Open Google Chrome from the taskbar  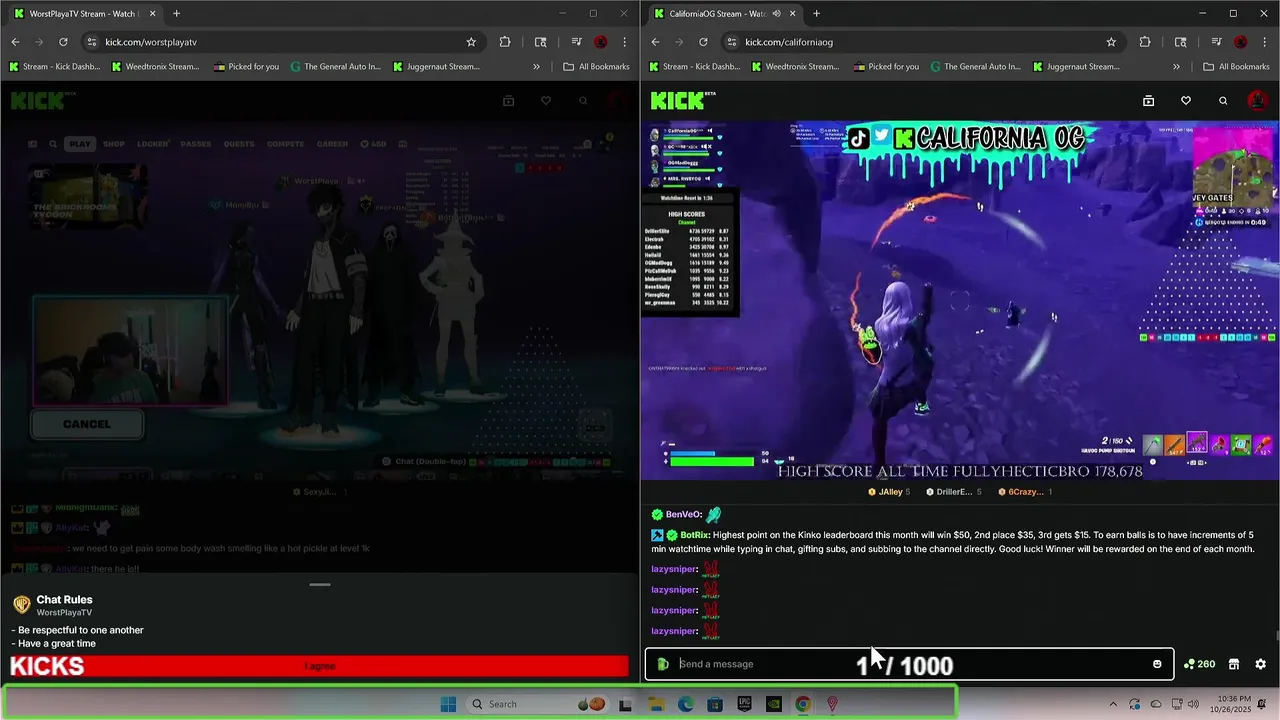[802, 704]
